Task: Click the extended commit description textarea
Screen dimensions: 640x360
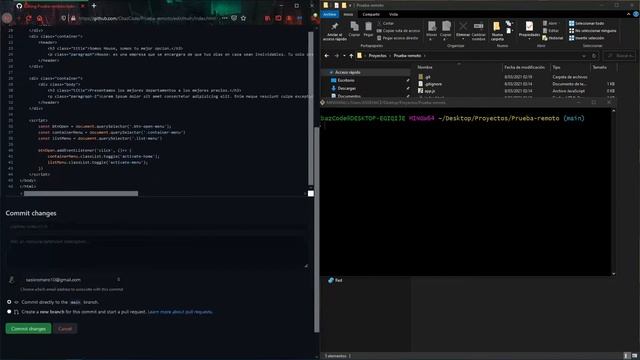Action: pos(157,252)
